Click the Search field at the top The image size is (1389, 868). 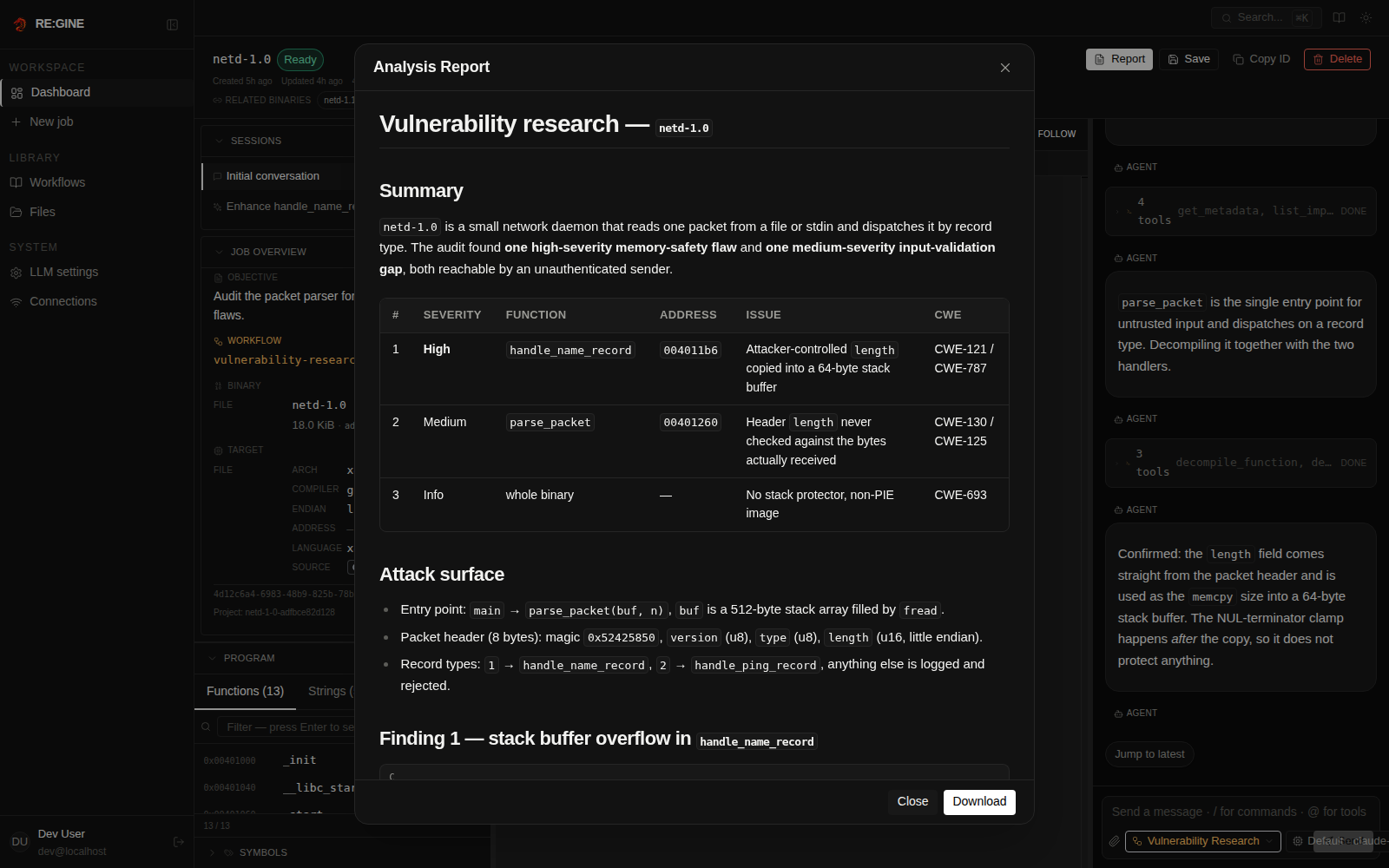1267,17
